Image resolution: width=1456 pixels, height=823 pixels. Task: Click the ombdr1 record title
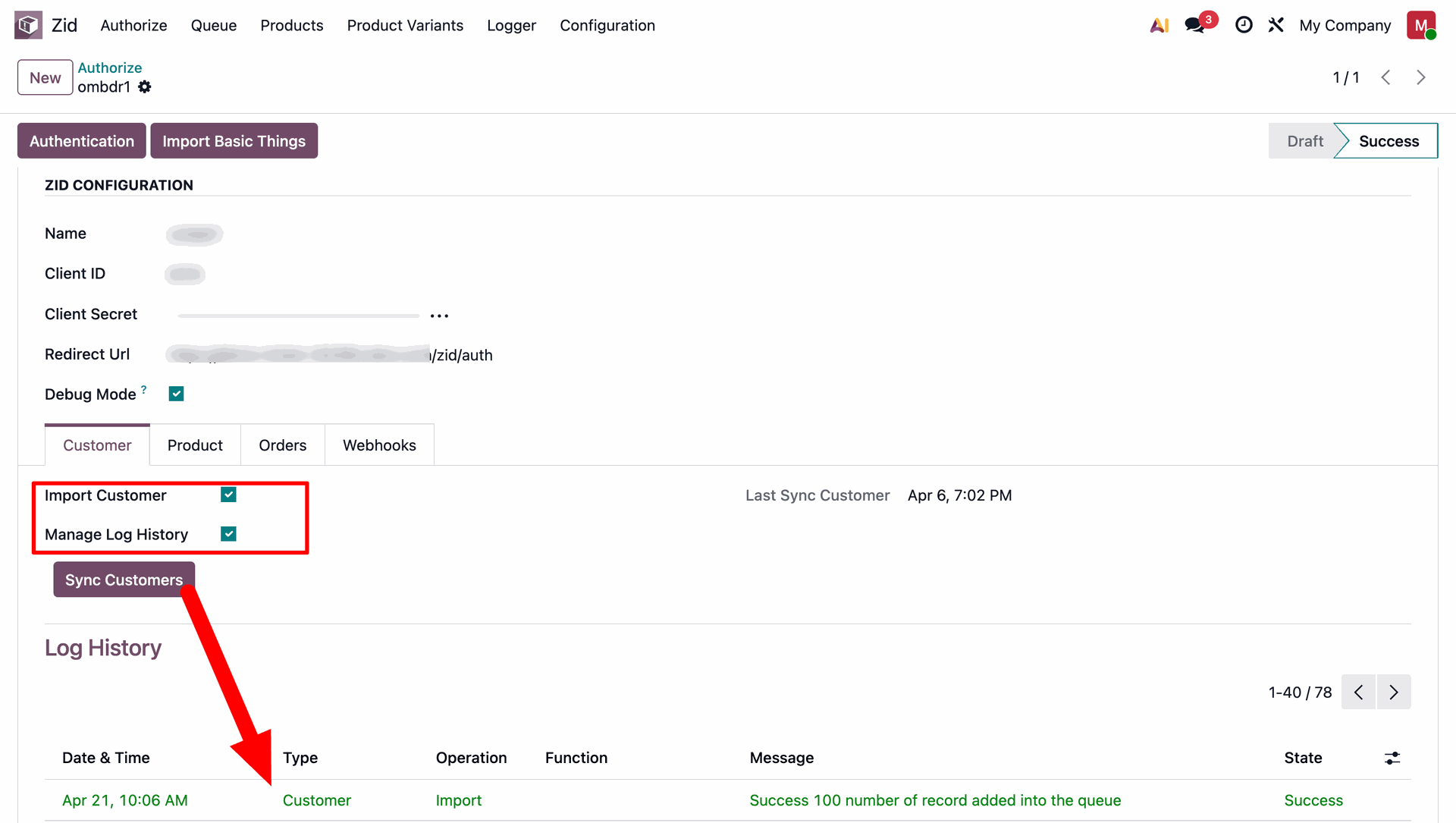(x=104, y=87)
